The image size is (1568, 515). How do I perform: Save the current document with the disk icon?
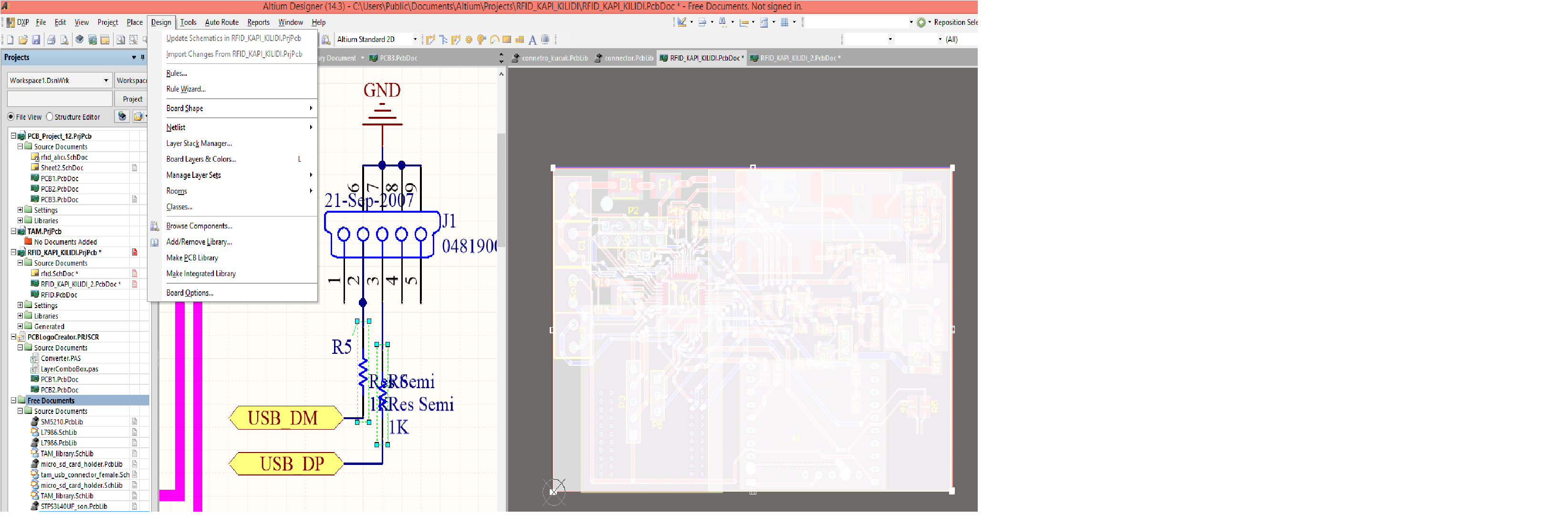(36, 39)
